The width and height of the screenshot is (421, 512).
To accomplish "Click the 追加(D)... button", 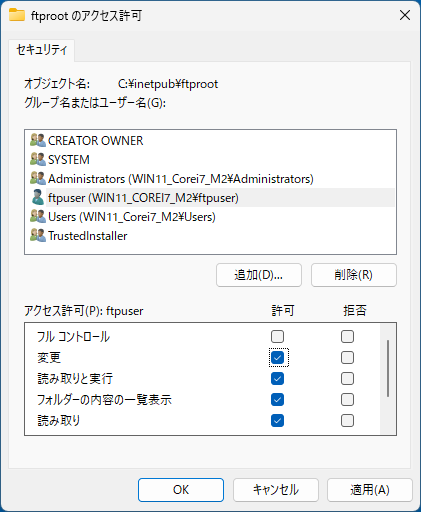I will [x=259, y=275].
